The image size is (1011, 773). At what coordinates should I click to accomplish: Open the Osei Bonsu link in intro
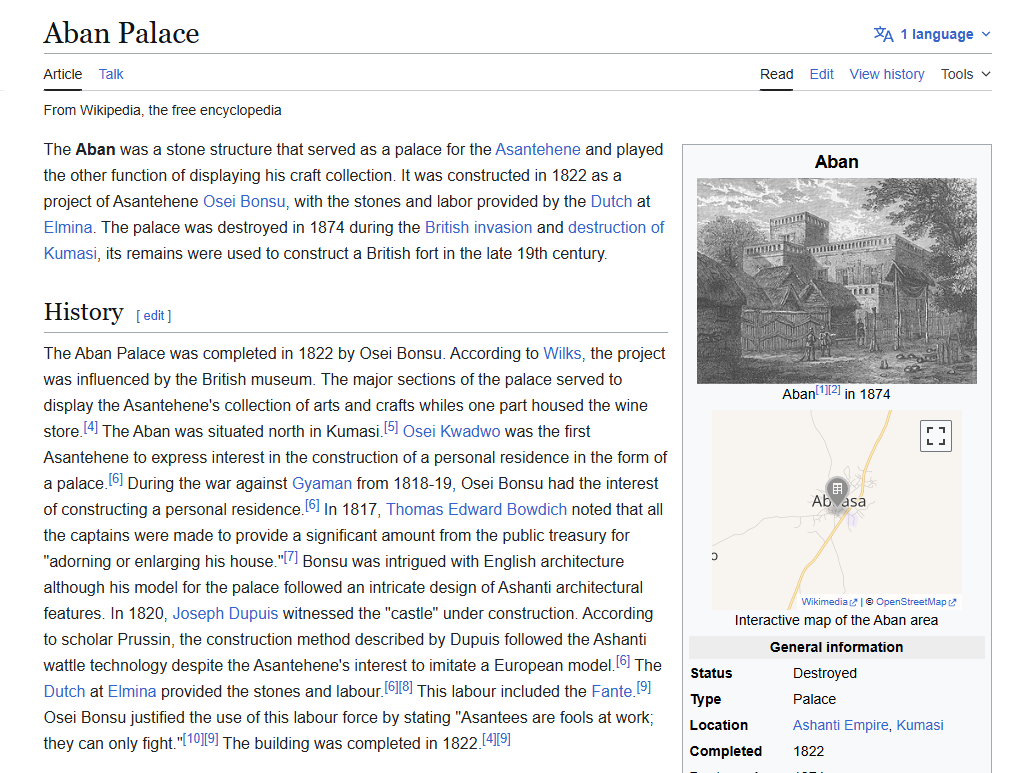(244, 201)
